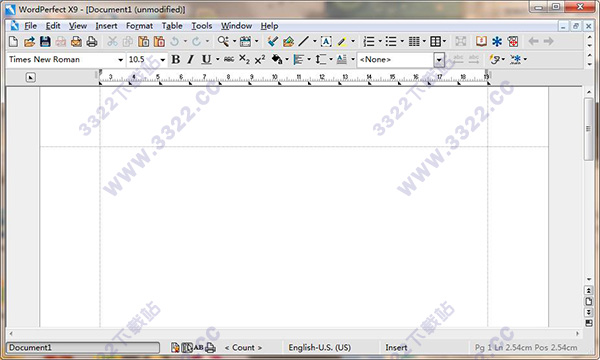Expand the numbering list dropdown arrow

tap(380, 41)
